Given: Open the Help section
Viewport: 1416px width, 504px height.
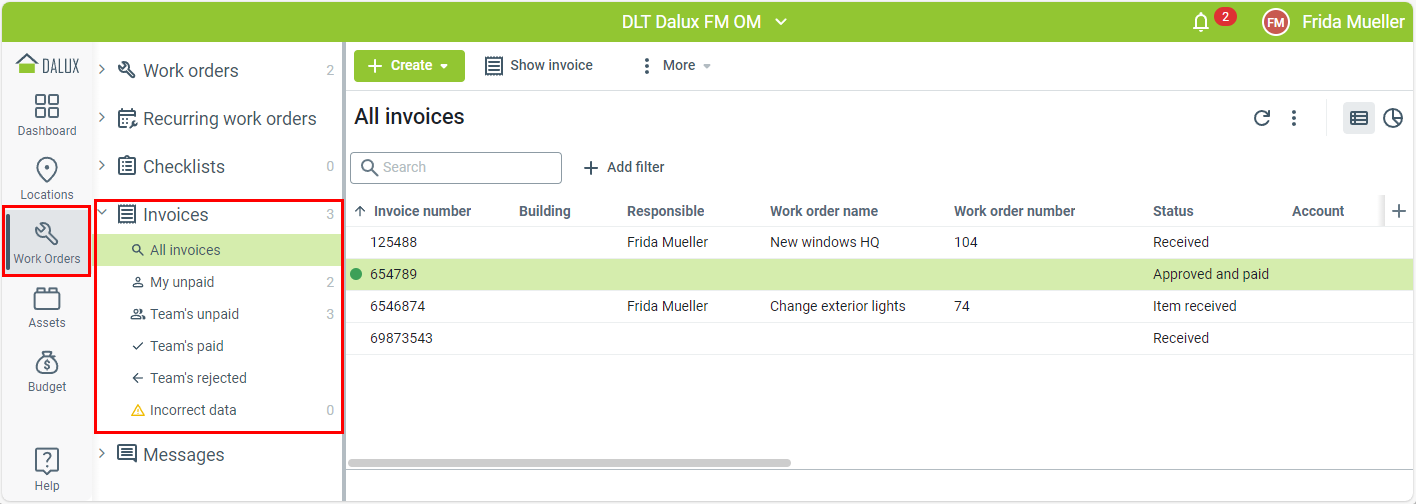Looking at the screenshot, I should [x=47, y=469].
